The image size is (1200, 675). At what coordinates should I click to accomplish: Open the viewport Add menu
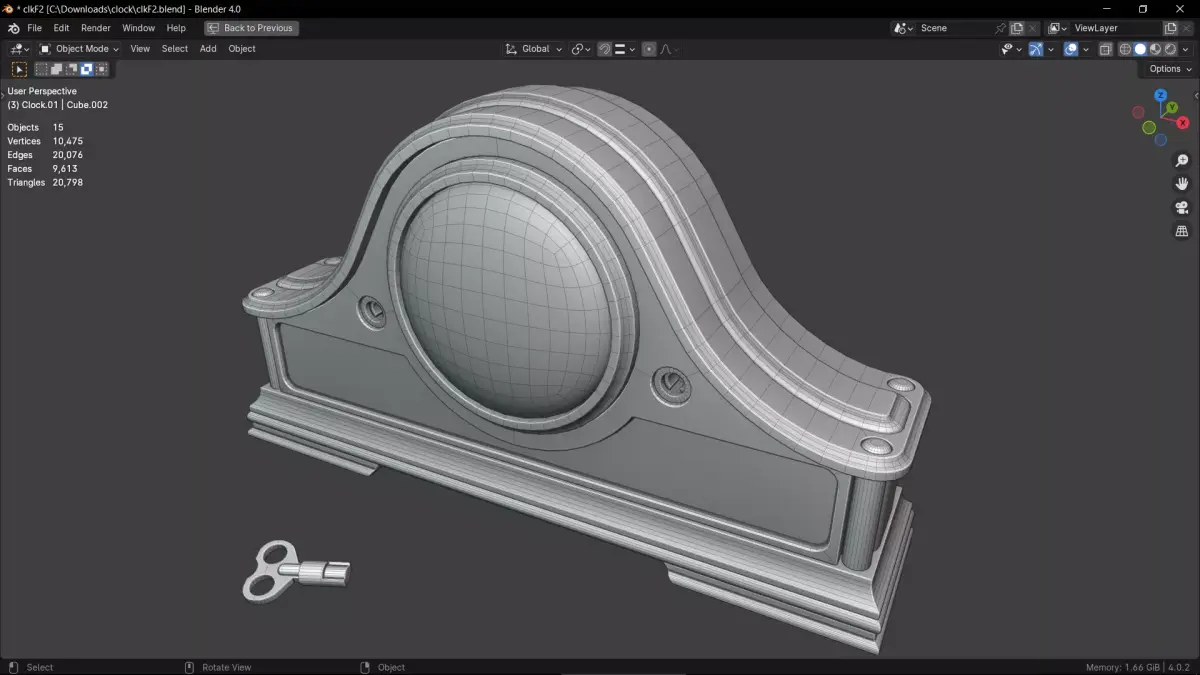[208, 49]
